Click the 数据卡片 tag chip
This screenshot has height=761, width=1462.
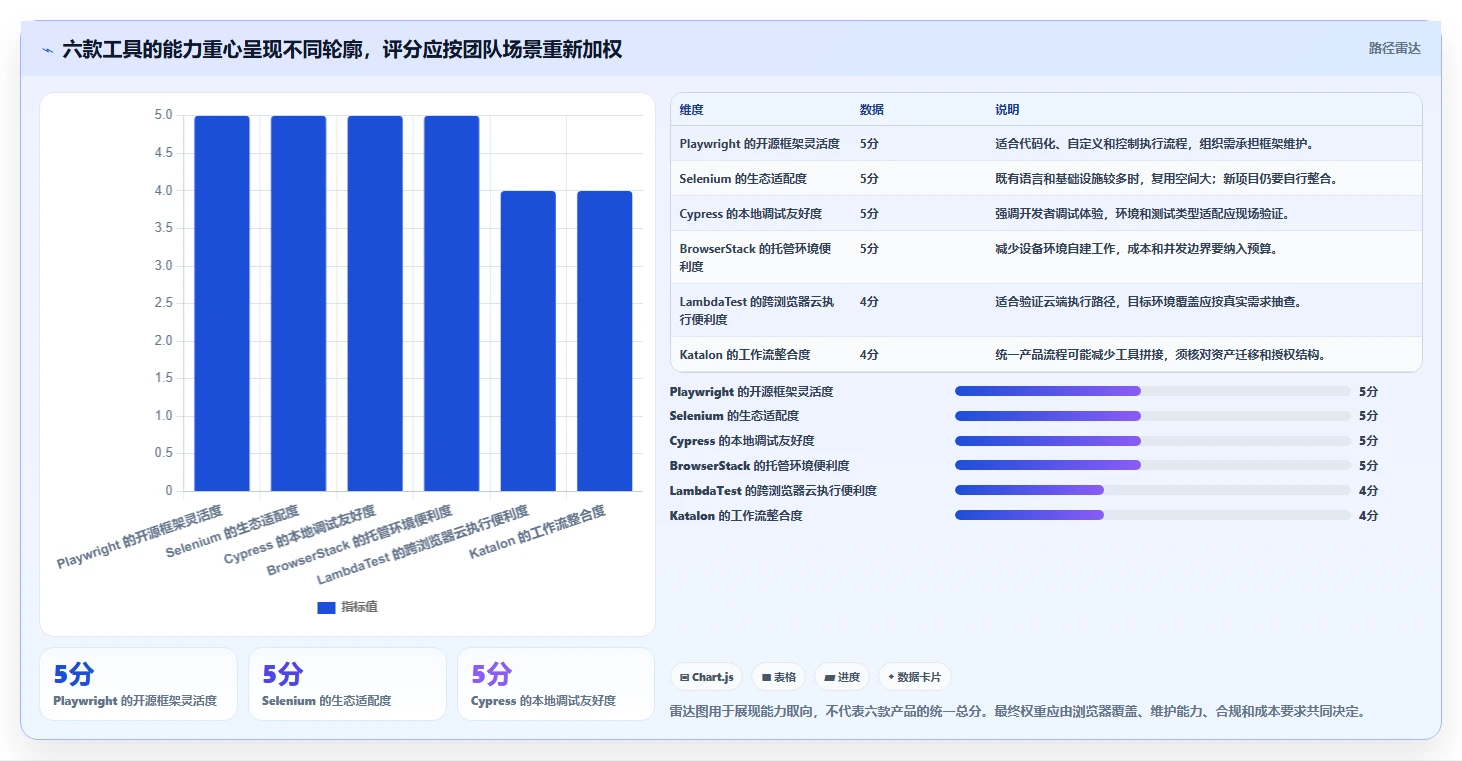[x=914, y=677]
